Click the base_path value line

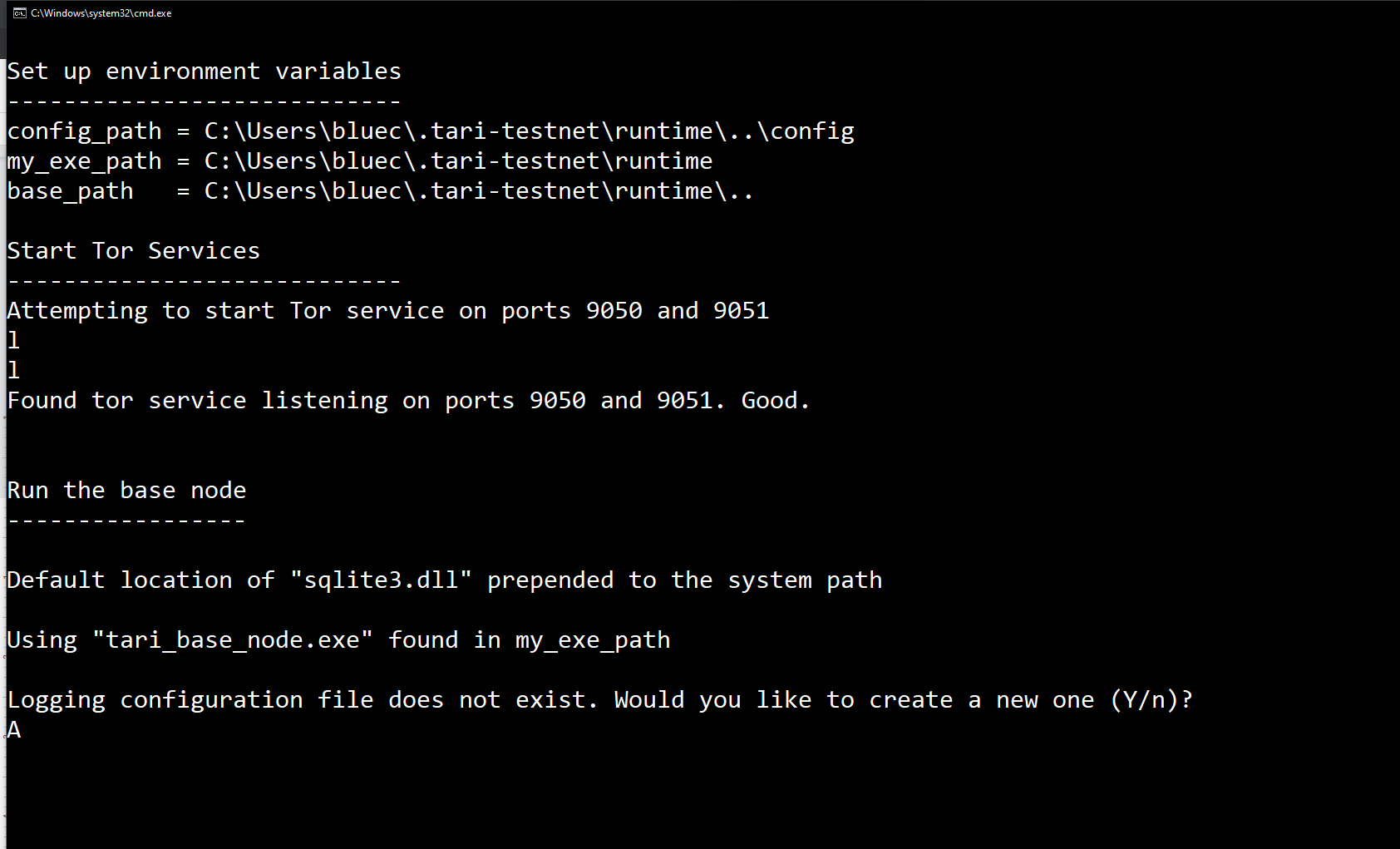[380, 191]
